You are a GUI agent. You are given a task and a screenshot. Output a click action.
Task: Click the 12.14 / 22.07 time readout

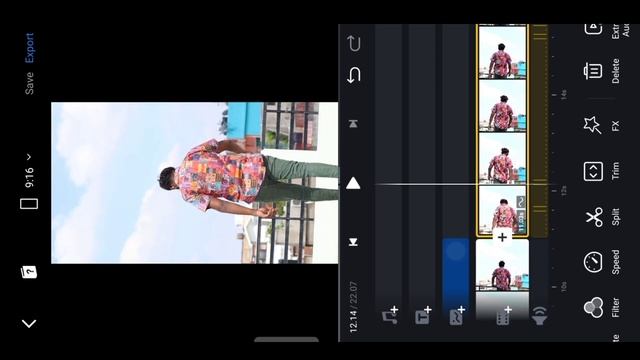(353, 306)
